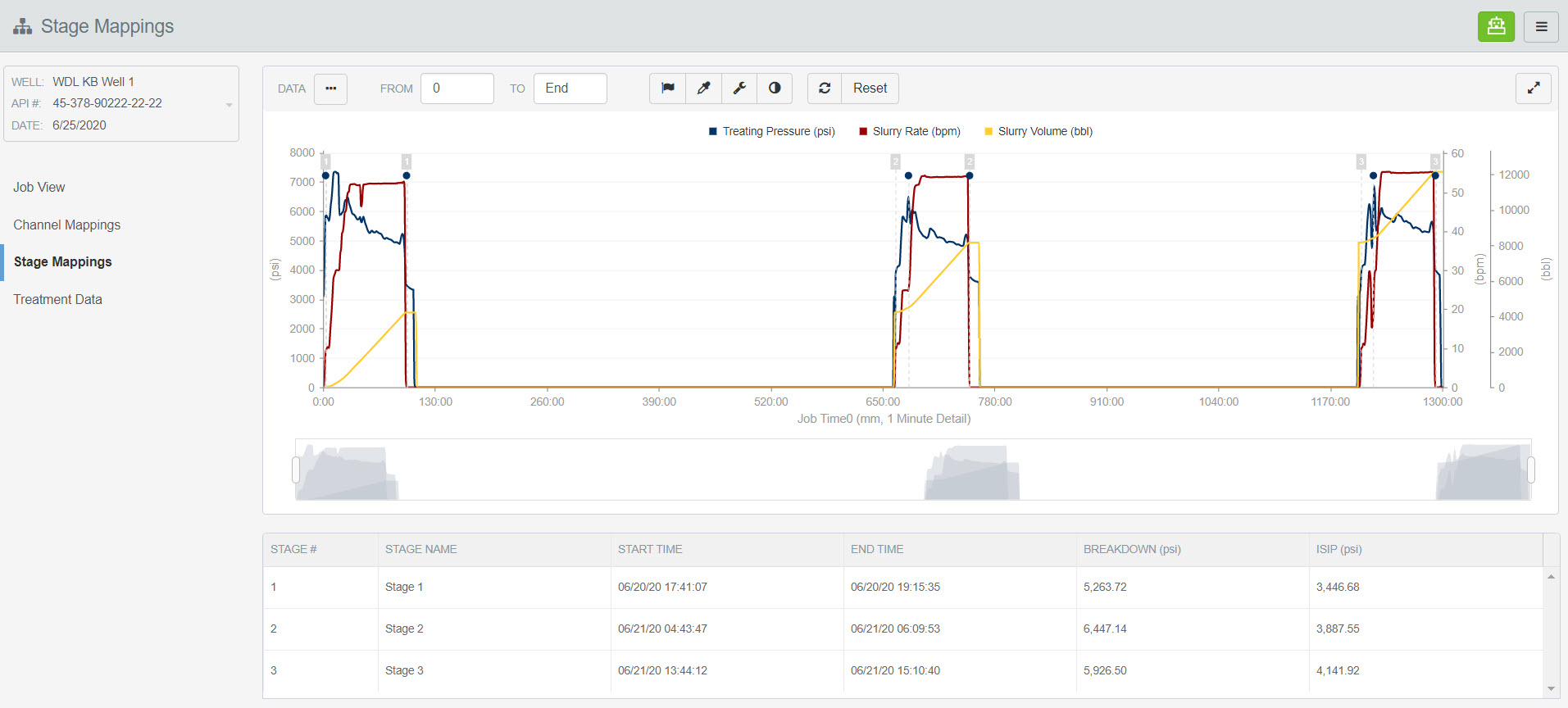
Task: Open the wrench settings tool
Action: point(739,88)
